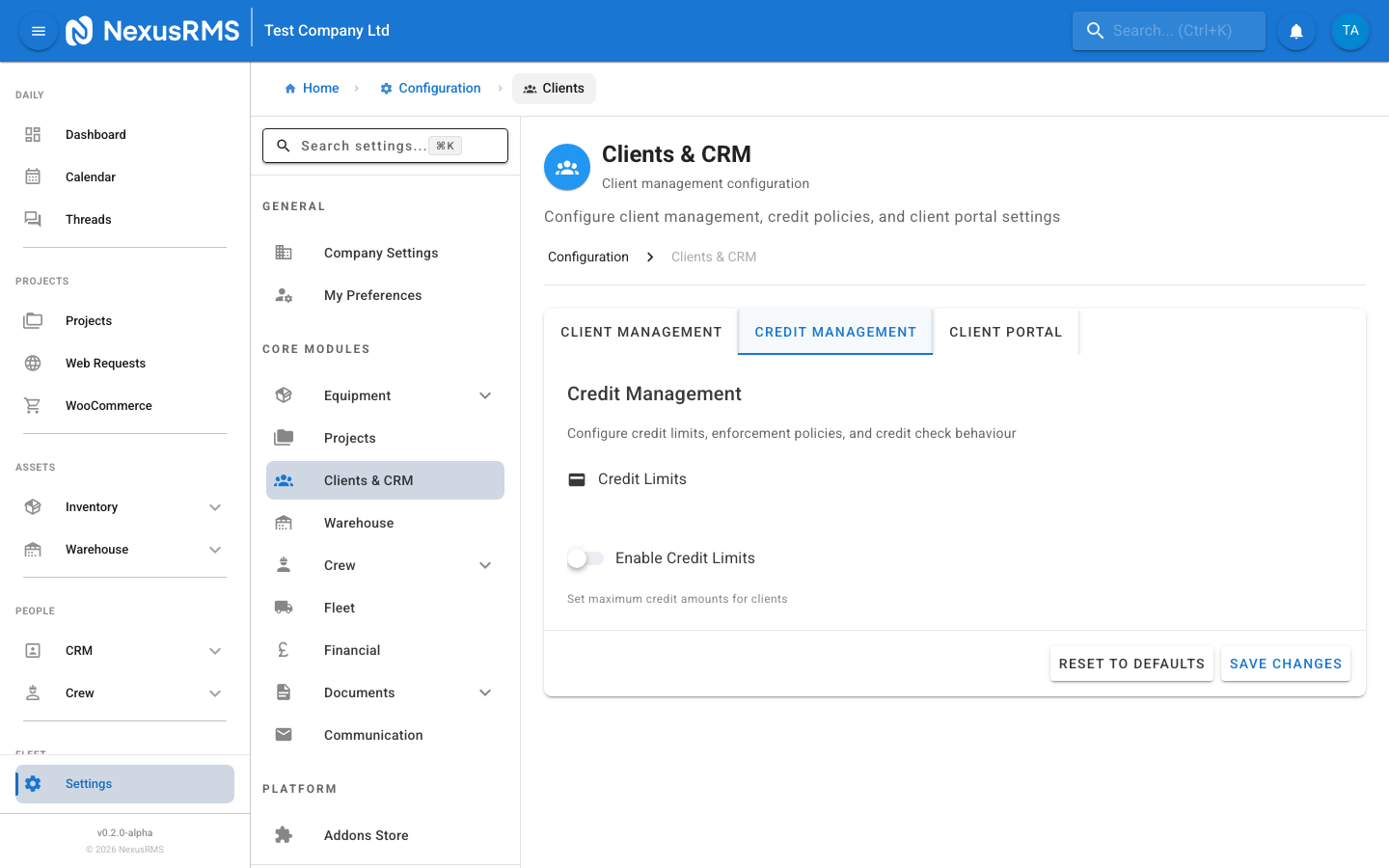Collapse the sidebar with hamburger menu

point(38,30)
